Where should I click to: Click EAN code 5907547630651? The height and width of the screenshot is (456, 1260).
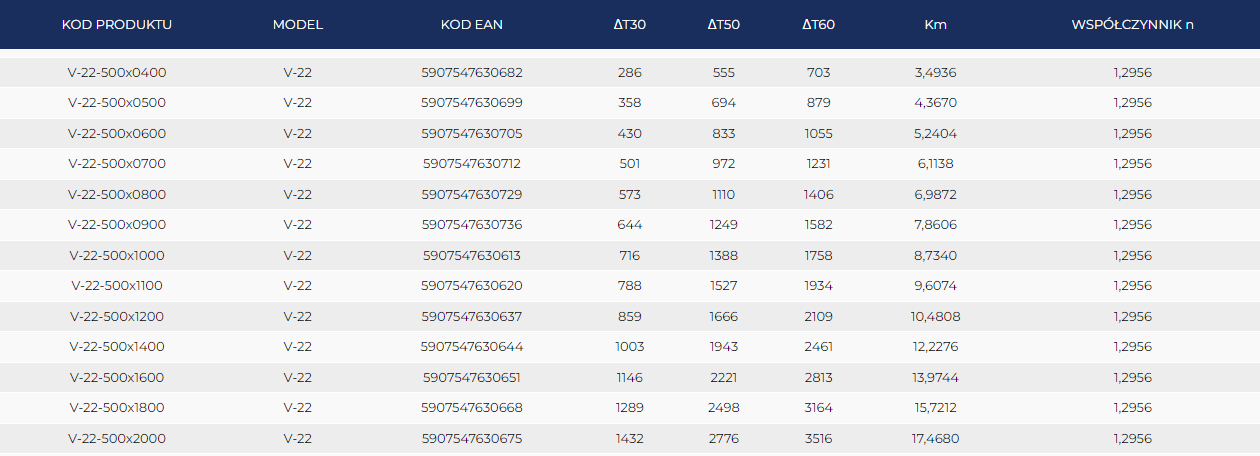click(x=472, y=378)
